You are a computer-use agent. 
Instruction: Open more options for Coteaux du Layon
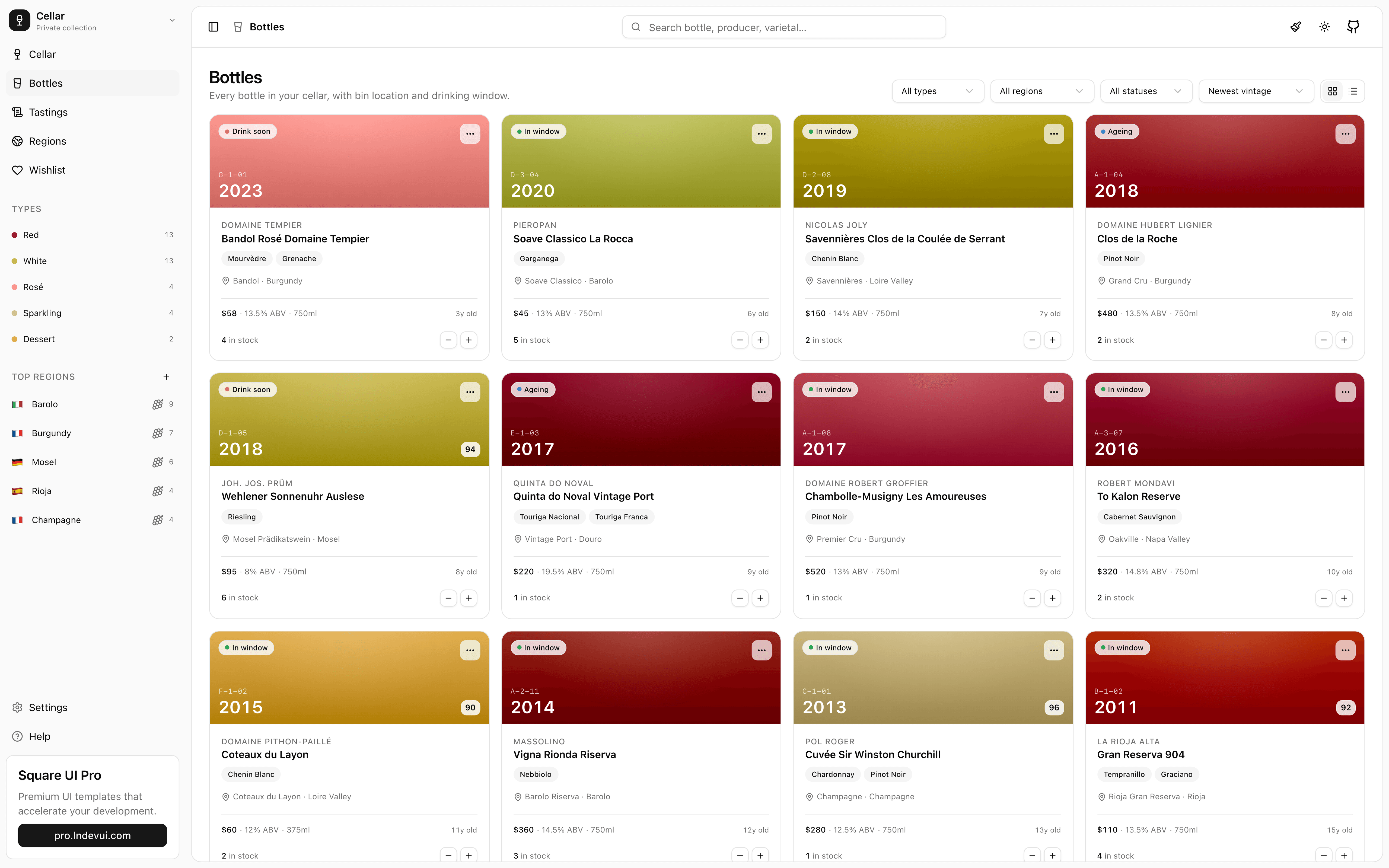470,650
